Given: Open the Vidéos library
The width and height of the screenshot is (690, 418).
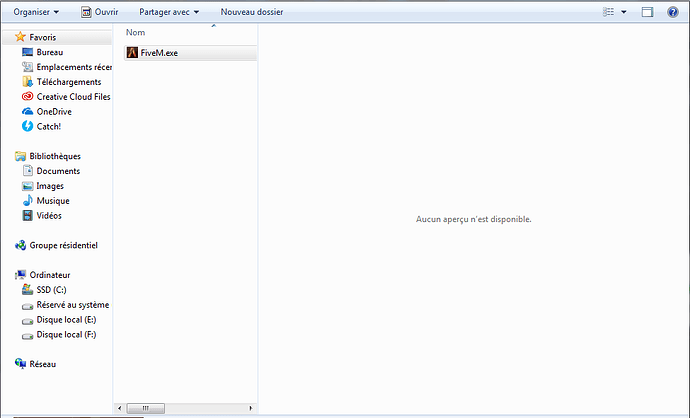Looking at the screenshot, I should click(49, 216).
